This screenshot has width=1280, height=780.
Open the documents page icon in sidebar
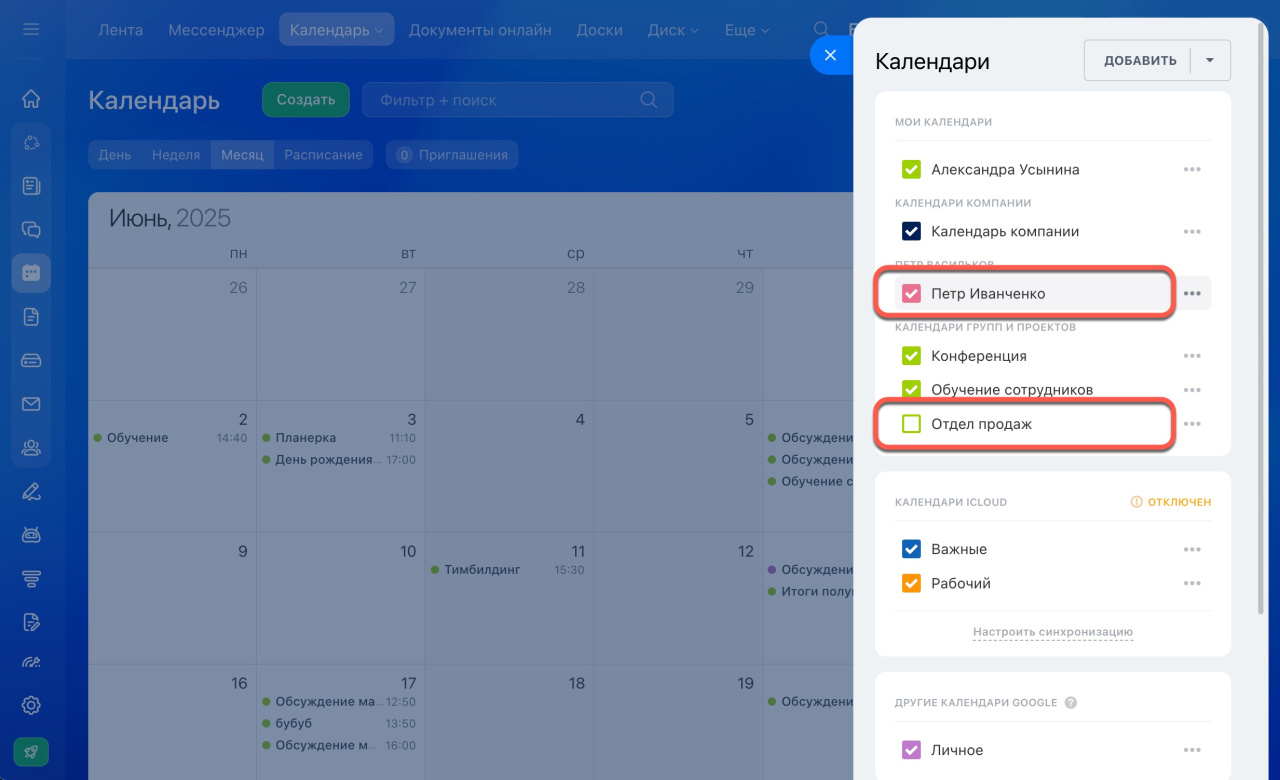pyautogui.click(x=31, y=317)
